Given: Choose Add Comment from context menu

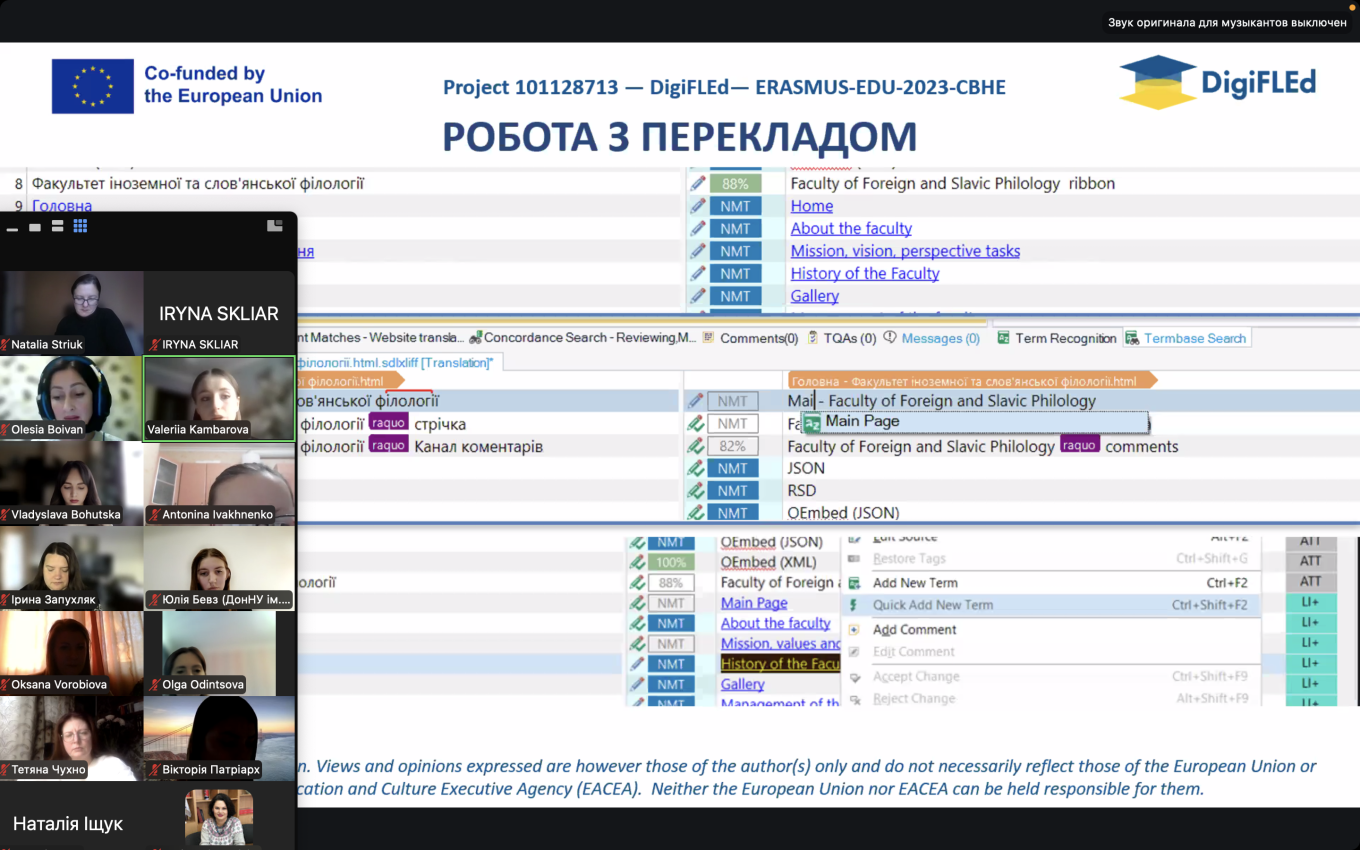Looking at the screenshot, I should coord(914,630).
